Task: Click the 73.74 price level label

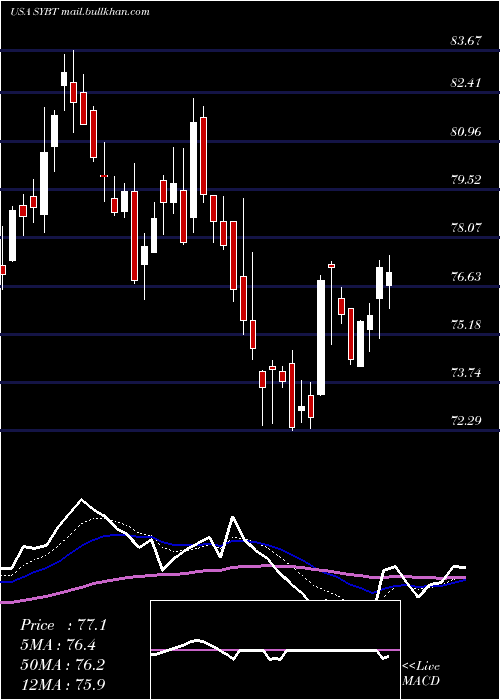Action: click(x=466, y=372)
